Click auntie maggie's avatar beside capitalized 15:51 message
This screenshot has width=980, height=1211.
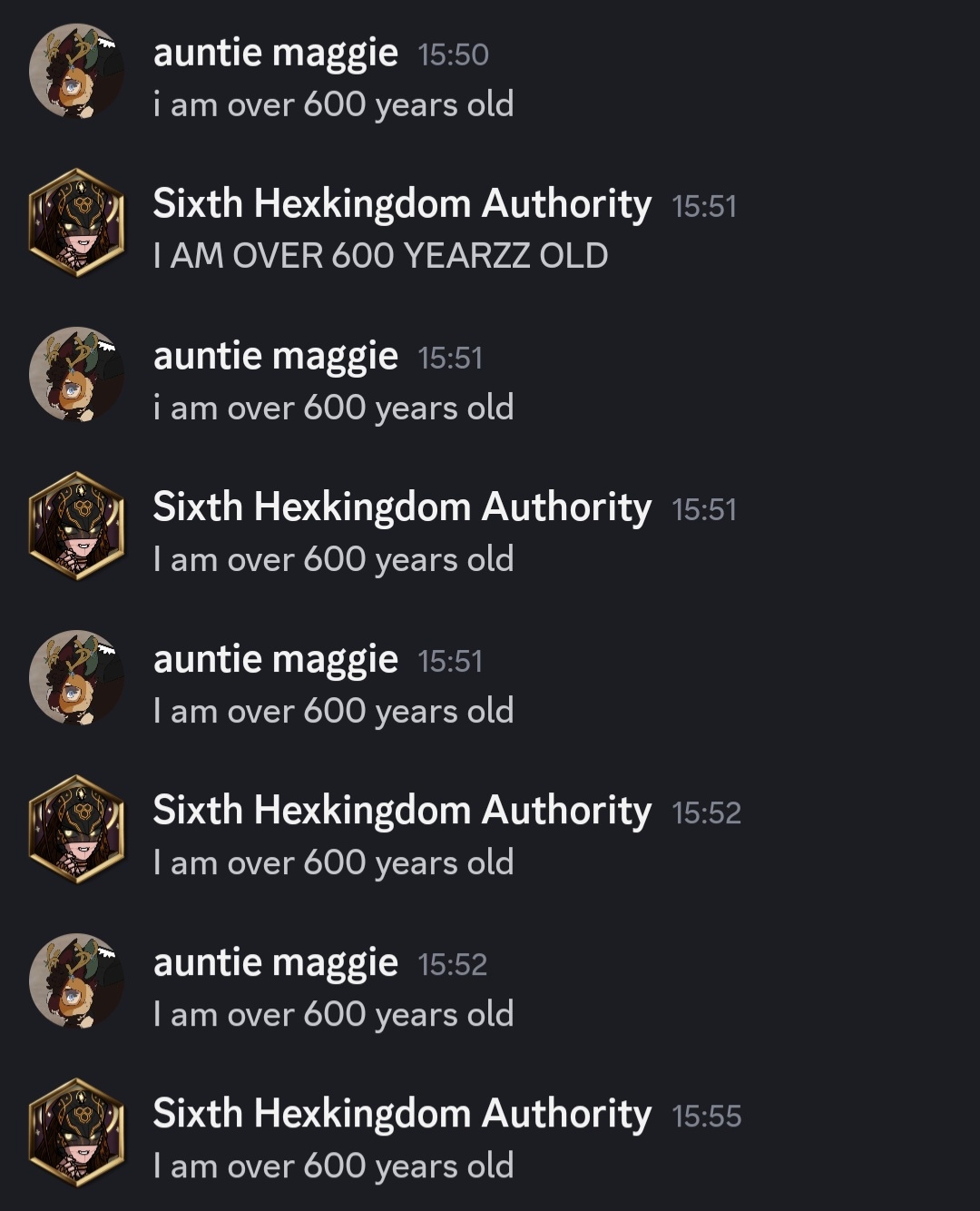tap(76, 678)
